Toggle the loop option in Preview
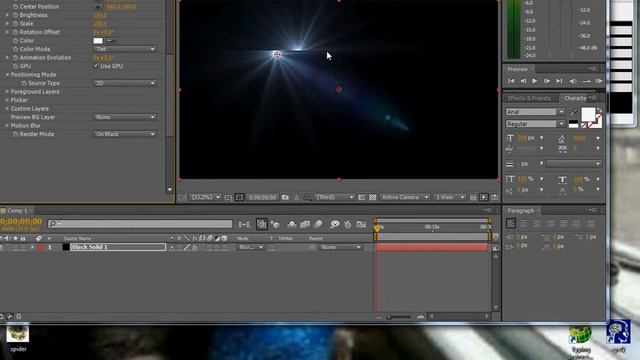Viewport: 640px width, 360px height. (x=586, y=81)
